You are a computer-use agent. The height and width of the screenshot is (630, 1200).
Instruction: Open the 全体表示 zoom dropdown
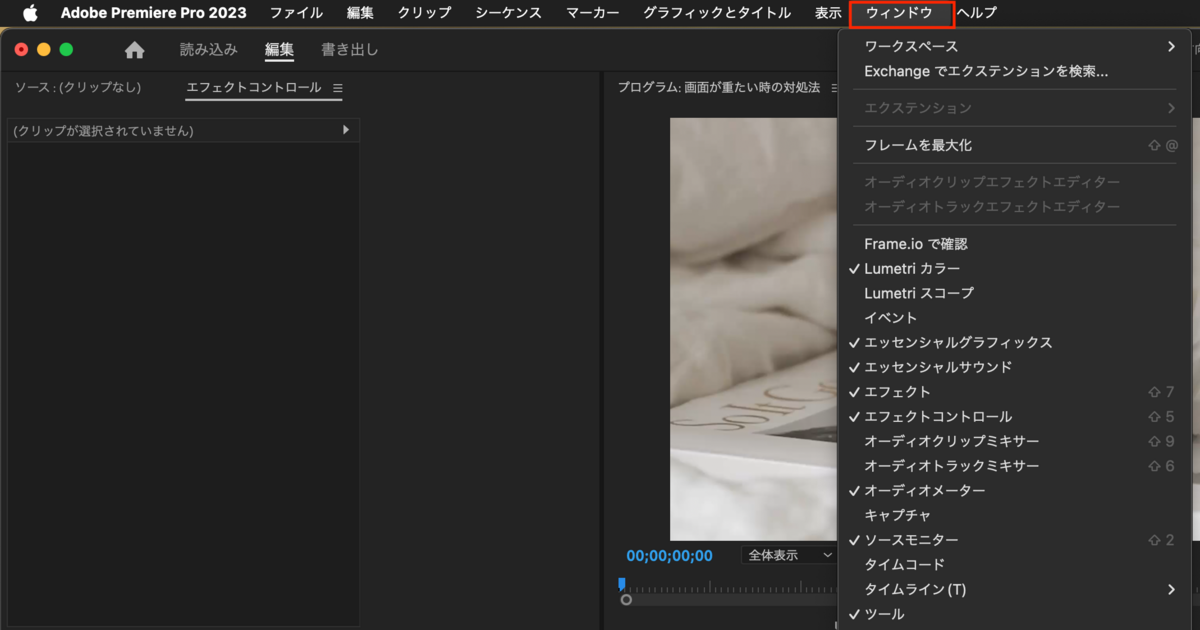tap(789, 555)
